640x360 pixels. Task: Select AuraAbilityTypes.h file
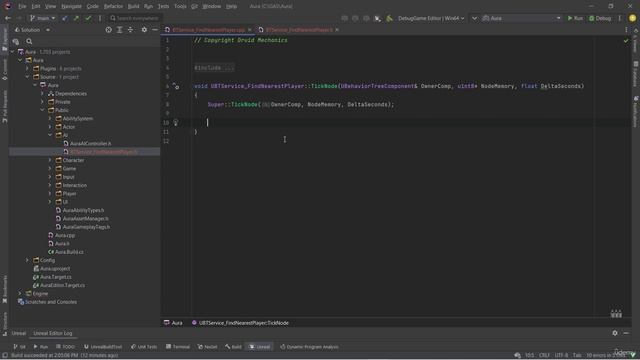tap(83, 210)
